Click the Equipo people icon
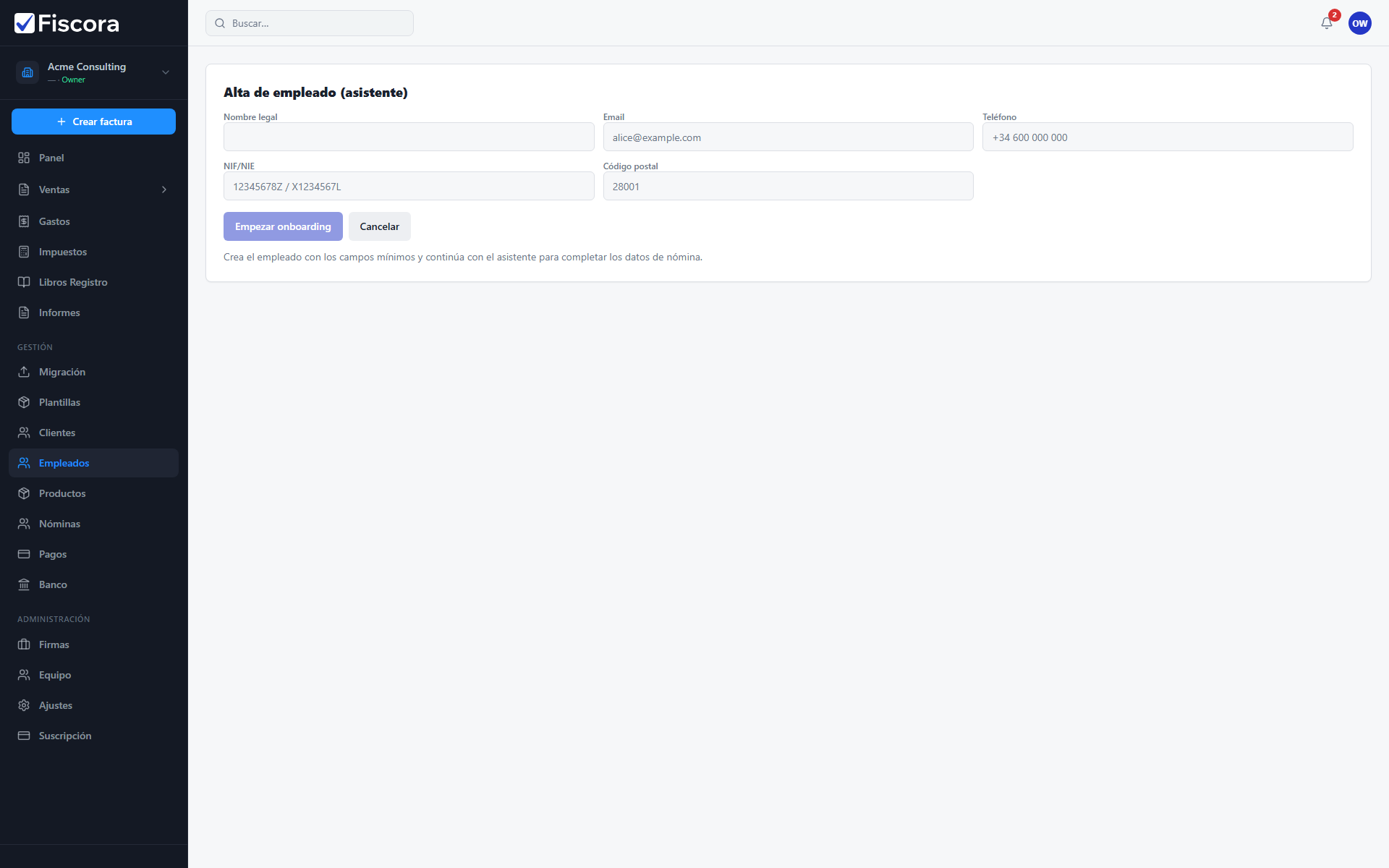 click(x=24, y=675)
